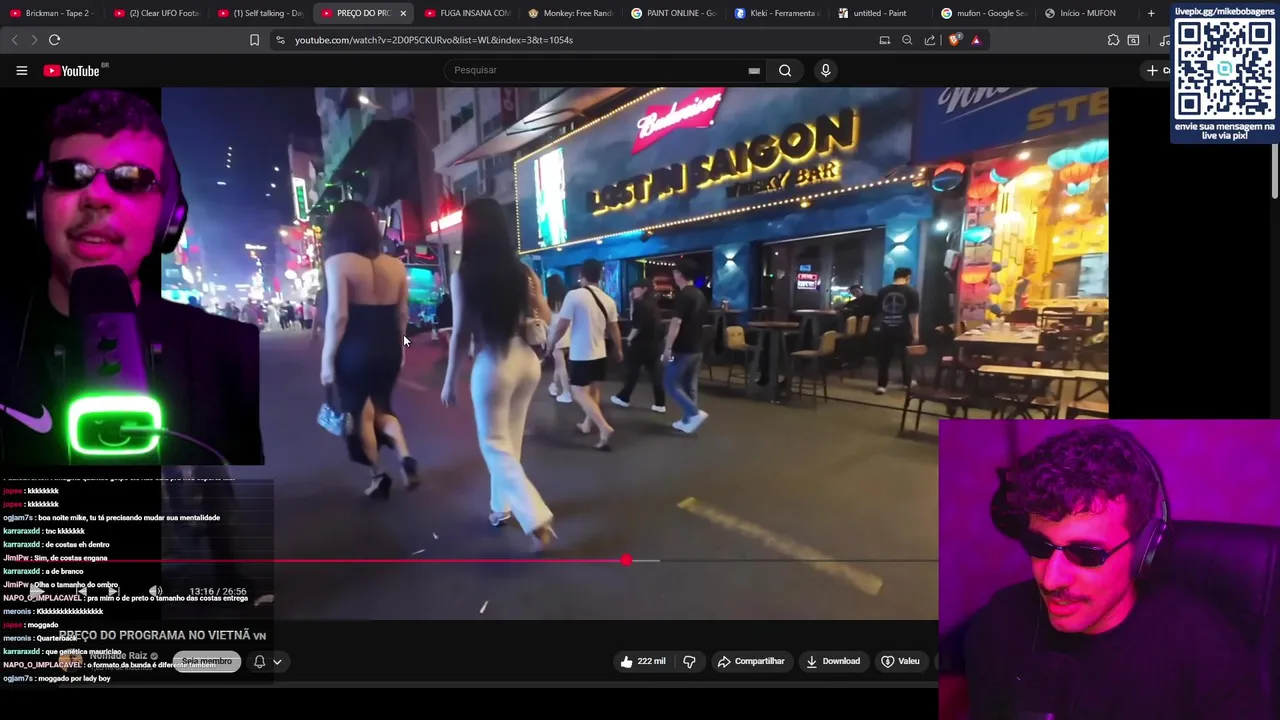Open the YouTube hamburger guide menu
This screenshot has width=1280, height=720.
pyautogui.click(x=21, y=70)
